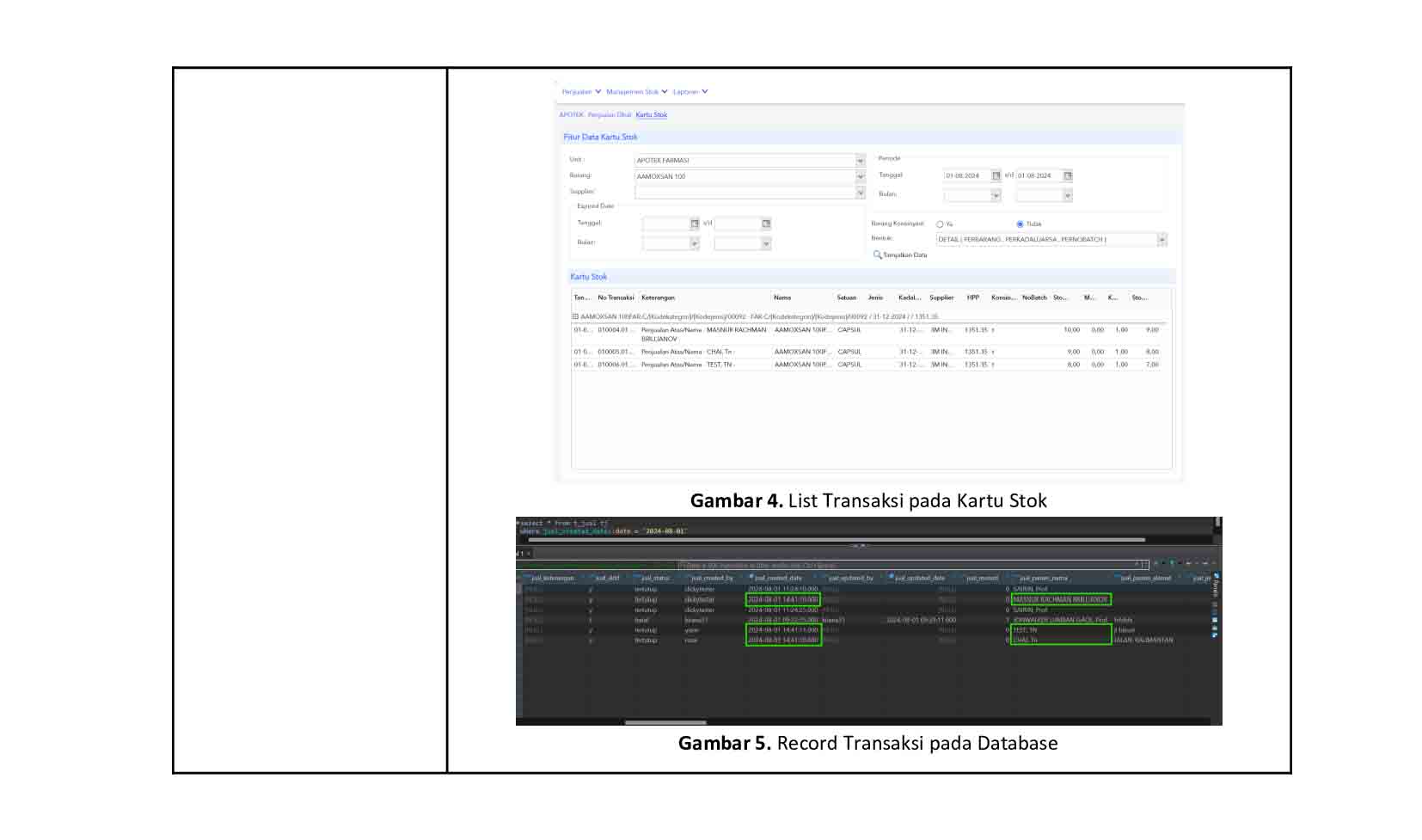This screenshot has height=840, width=1422.
Task: Open calendar for Expired Date end
Action: pos(766,224)
